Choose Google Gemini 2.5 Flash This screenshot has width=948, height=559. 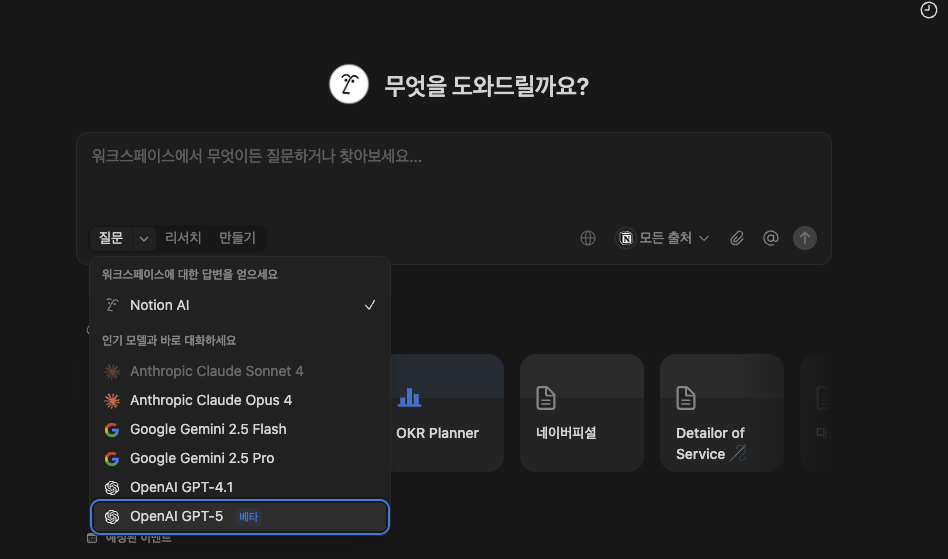[x=240, y=429]
